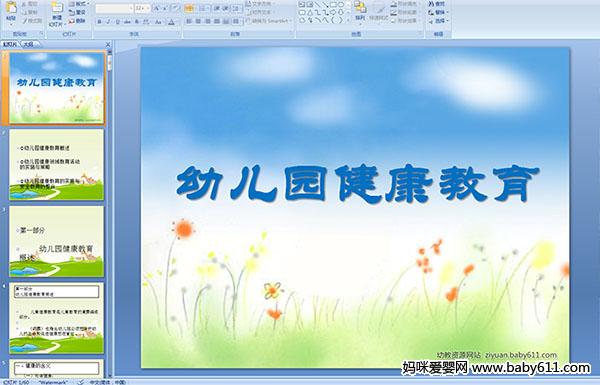Image resolution: width=600 pixels, height=385 pixels.
Task: Expand the Select editing dropdown
Action: tap(439, 21)
